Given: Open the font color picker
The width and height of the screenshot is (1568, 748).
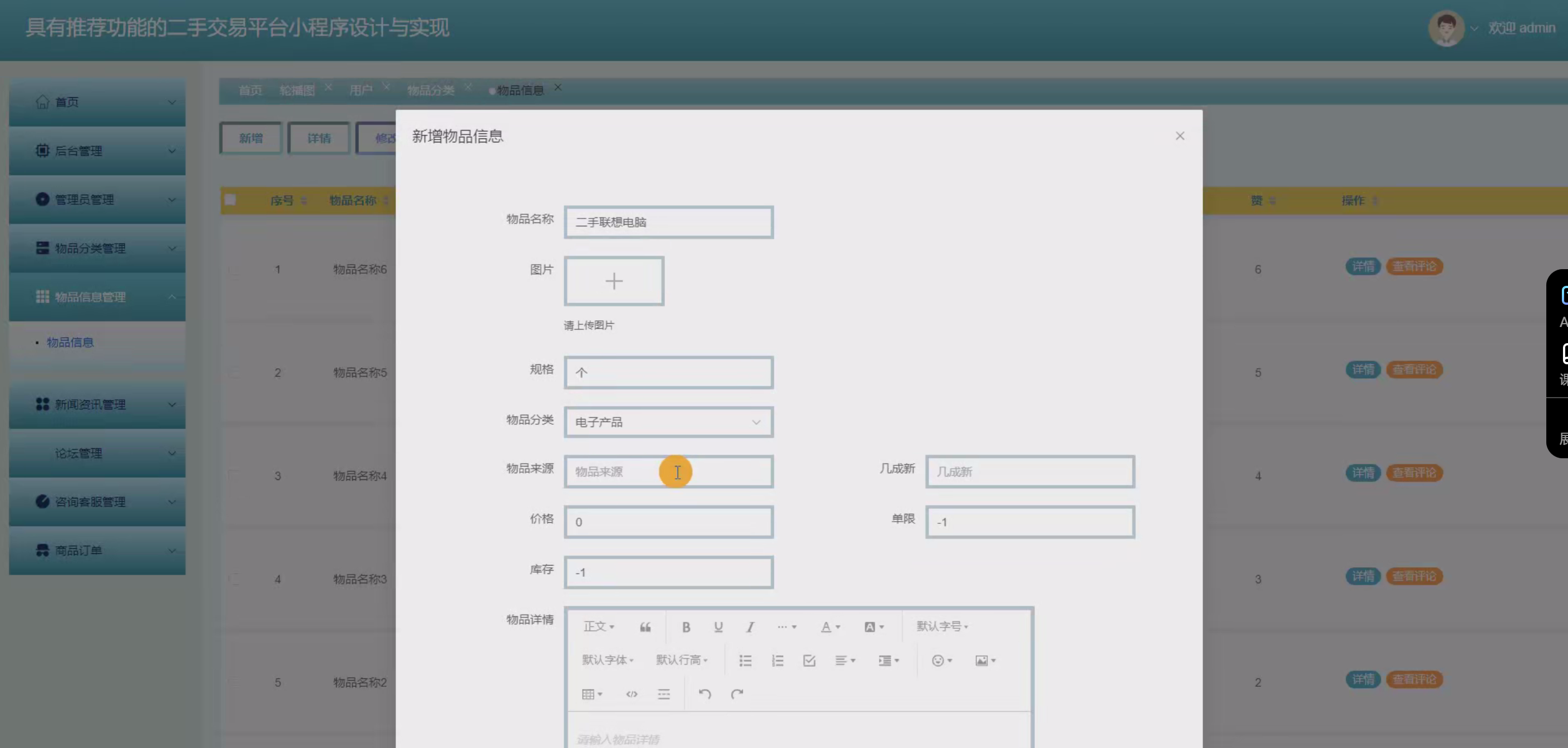Looking at the screenshot, I should pos(830,627).
